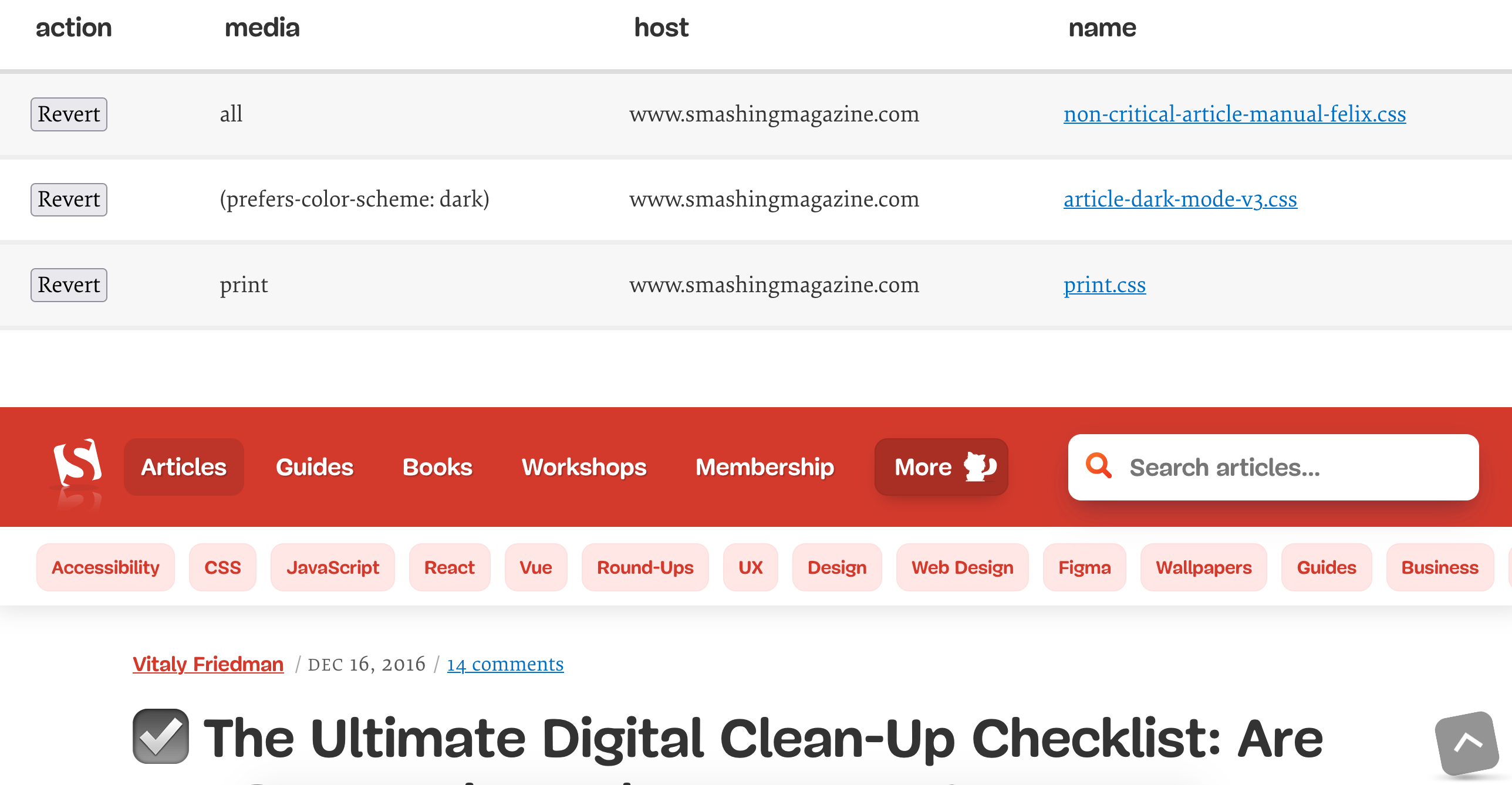The height and width of the screenshot is (785, 1512).
Task: Revert the non-critical-article-manual-felix.css stylesheet
Action: coord(69,114)
